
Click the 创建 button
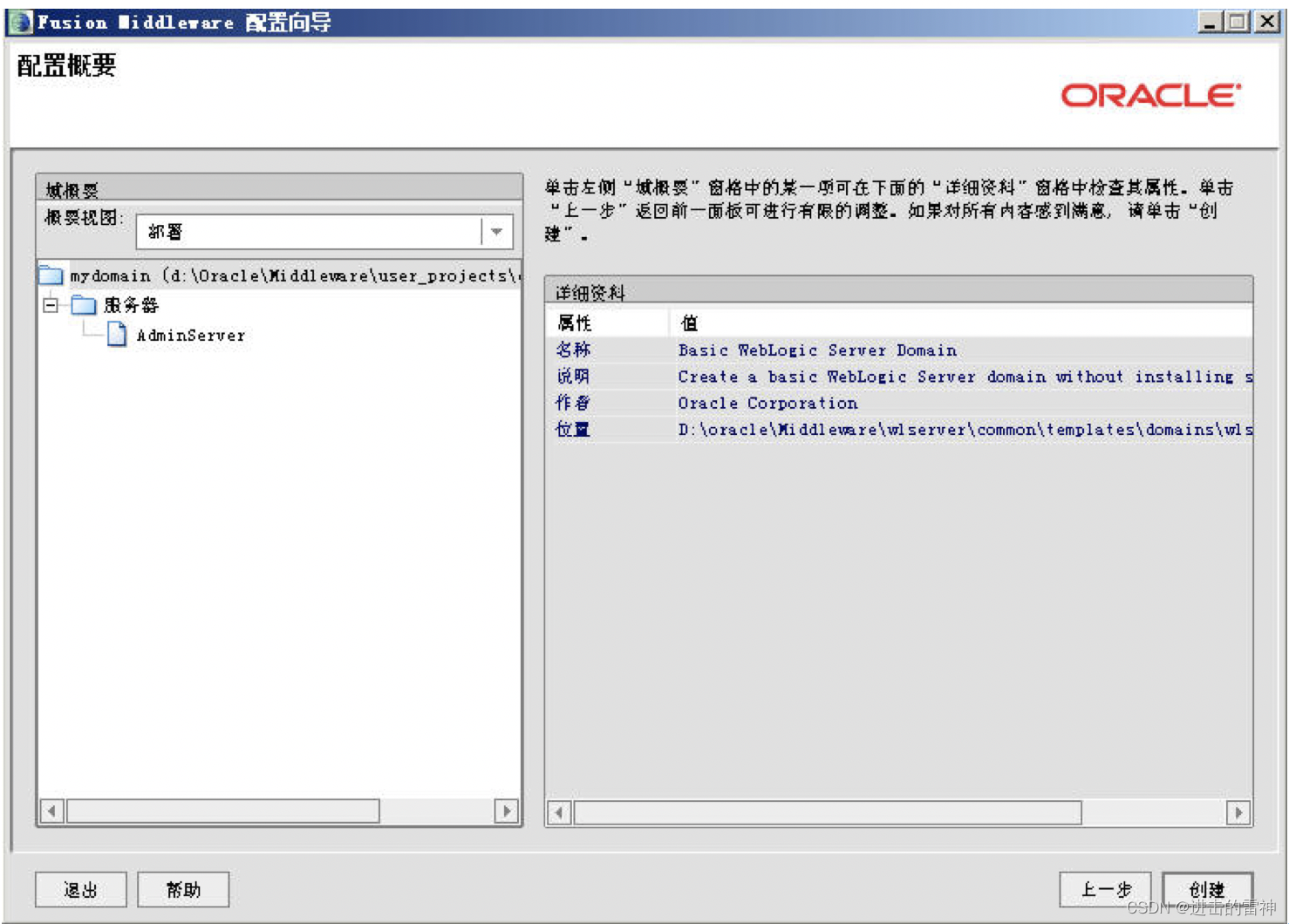pyautogui.click(x=1208, y=890)
